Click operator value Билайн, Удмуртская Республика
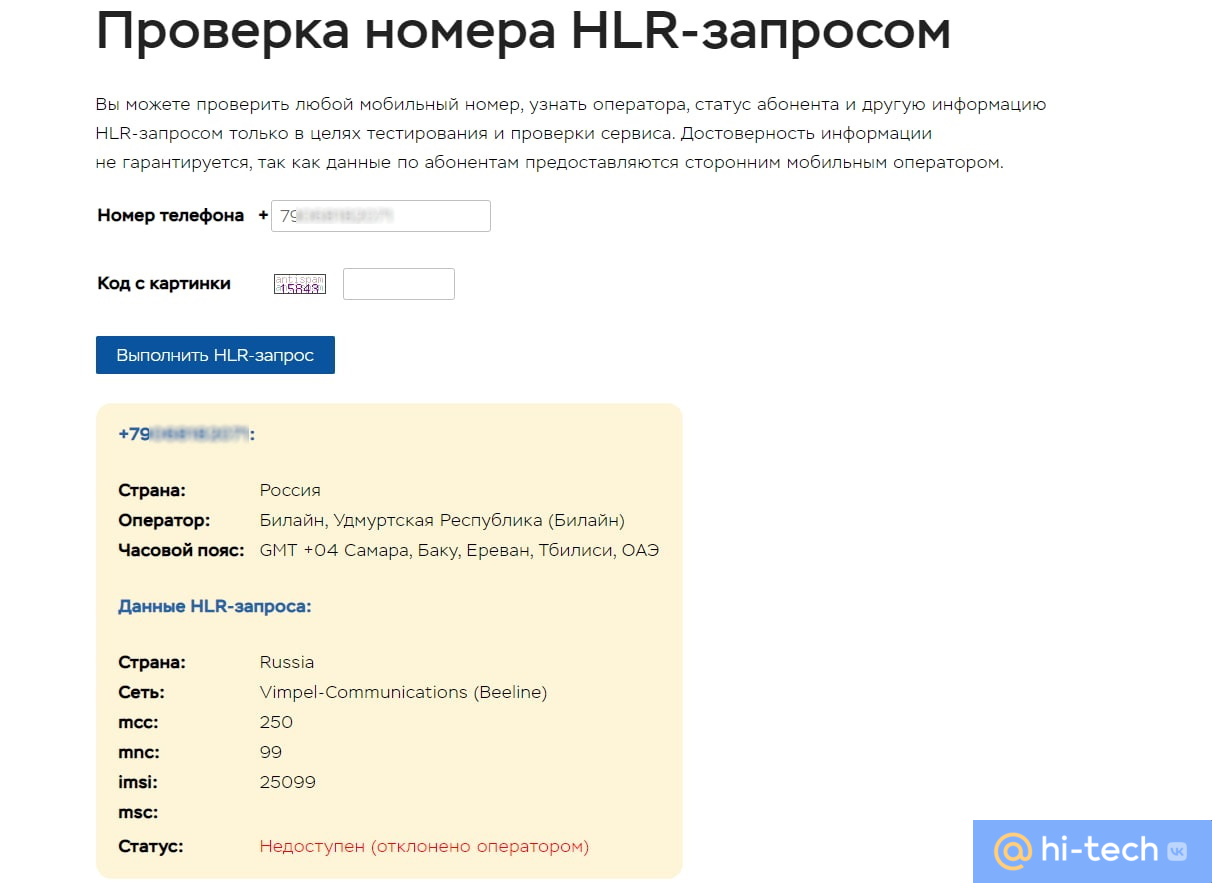This screenshot has width=1222, height=893. (442, 520)
